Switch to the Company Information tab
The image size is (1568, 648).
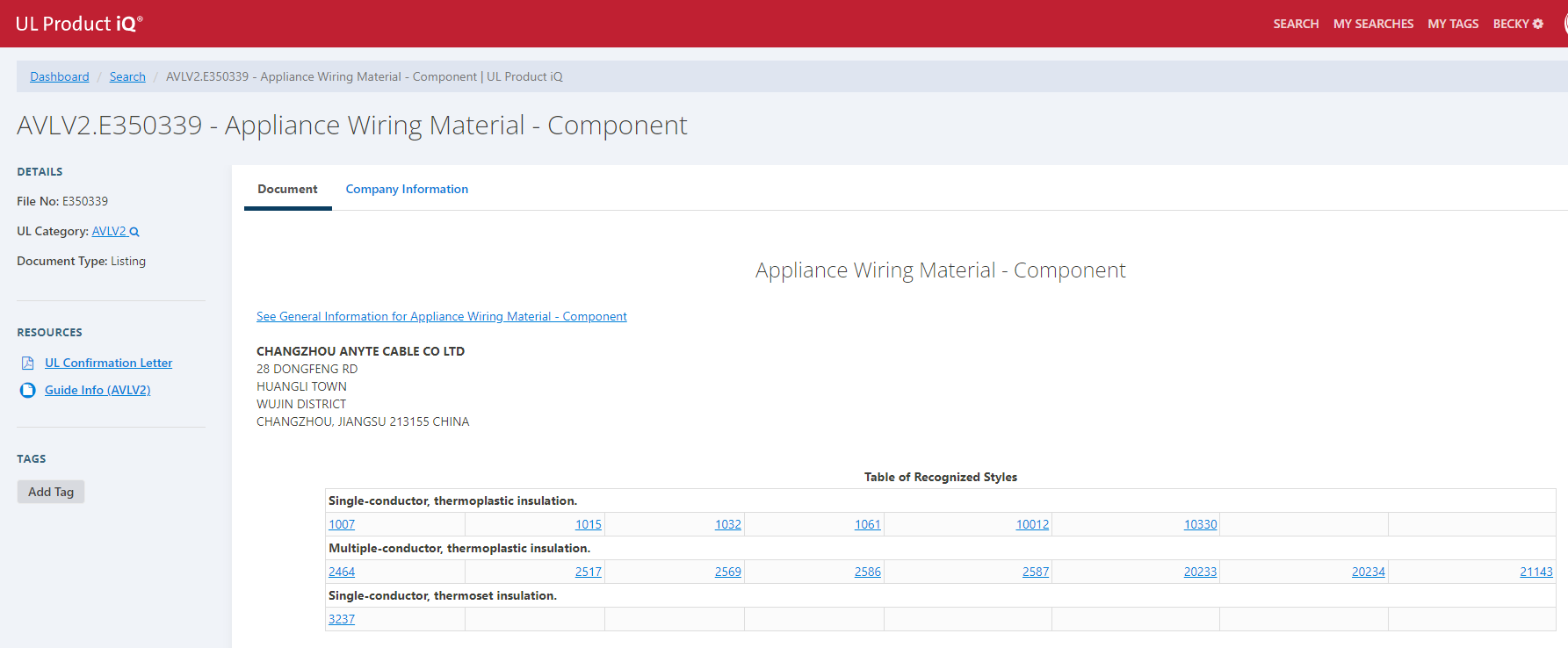tap(407, 189)
